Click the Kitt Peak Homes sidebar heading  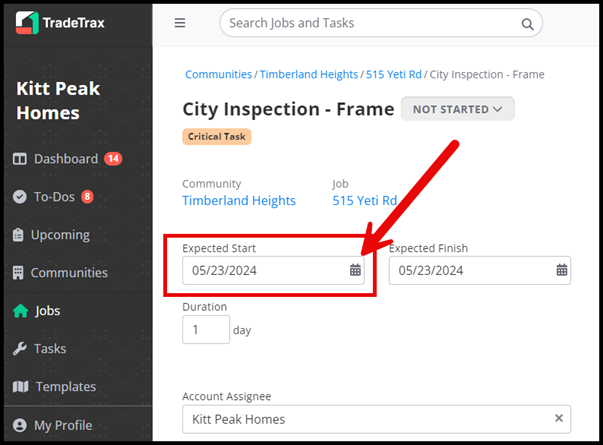coord(58,101)
